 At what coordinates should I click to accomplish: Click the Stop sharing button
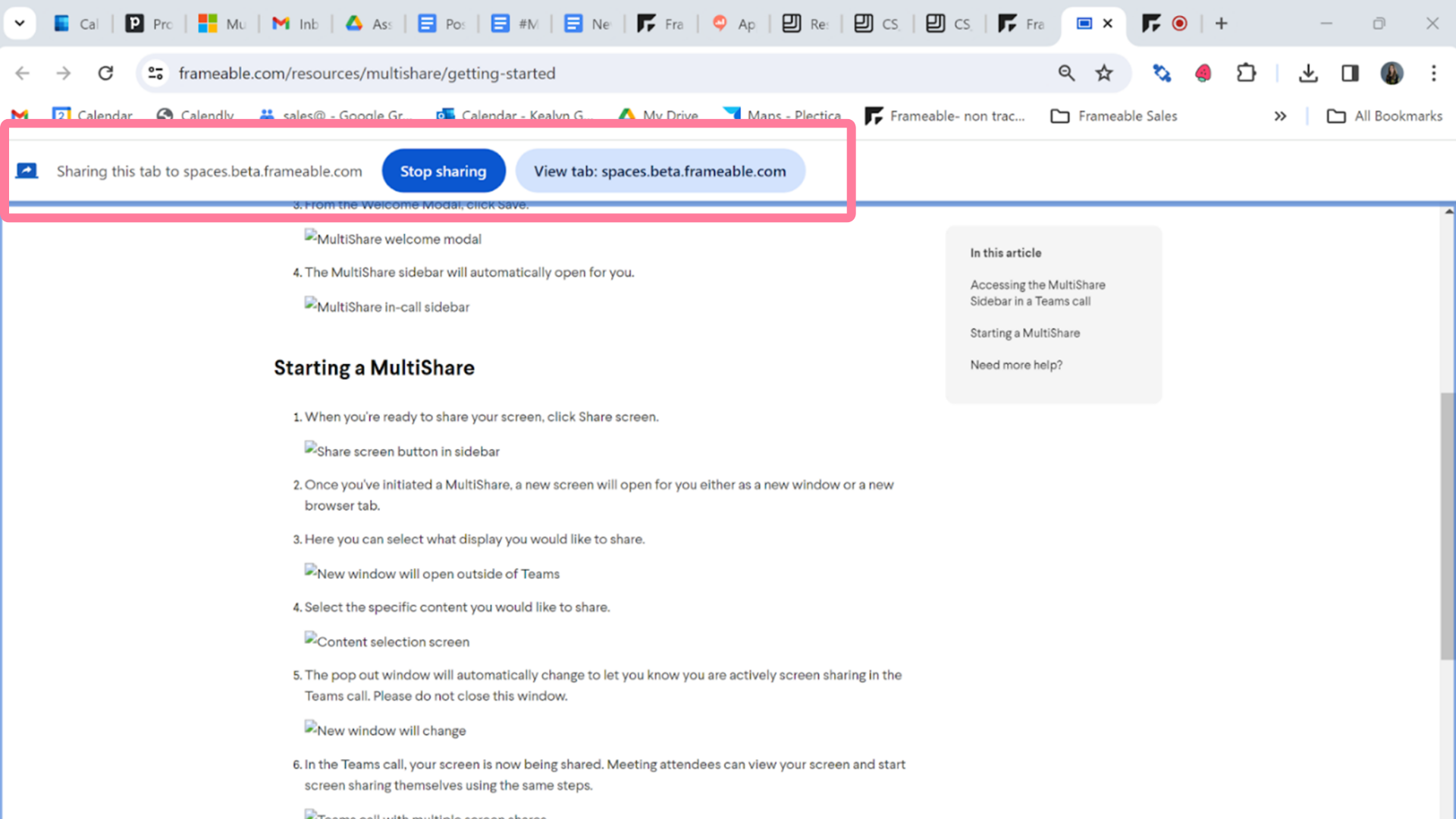443,171
